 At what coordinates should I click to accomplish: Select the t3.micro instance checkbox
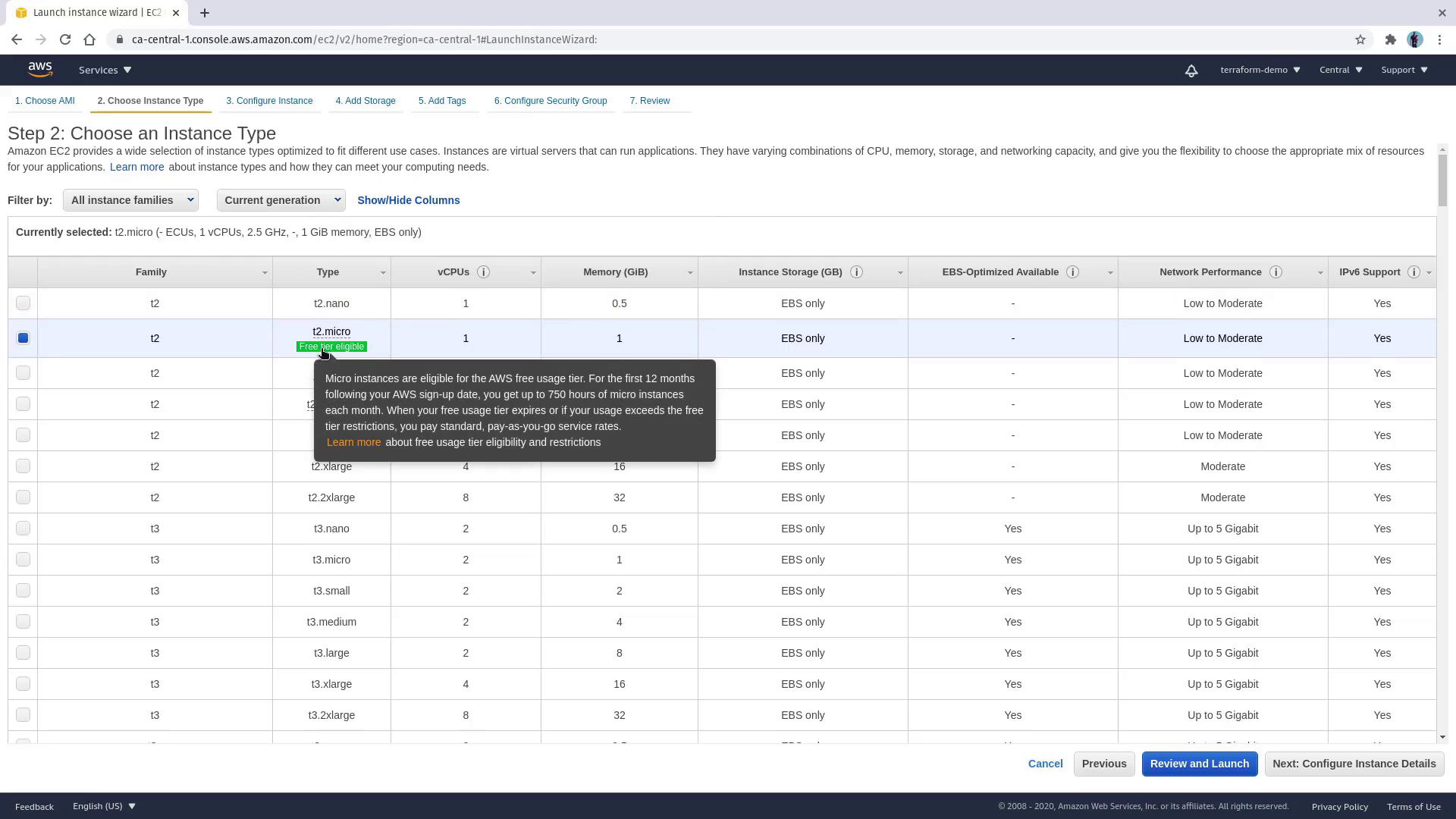point(23,560)
